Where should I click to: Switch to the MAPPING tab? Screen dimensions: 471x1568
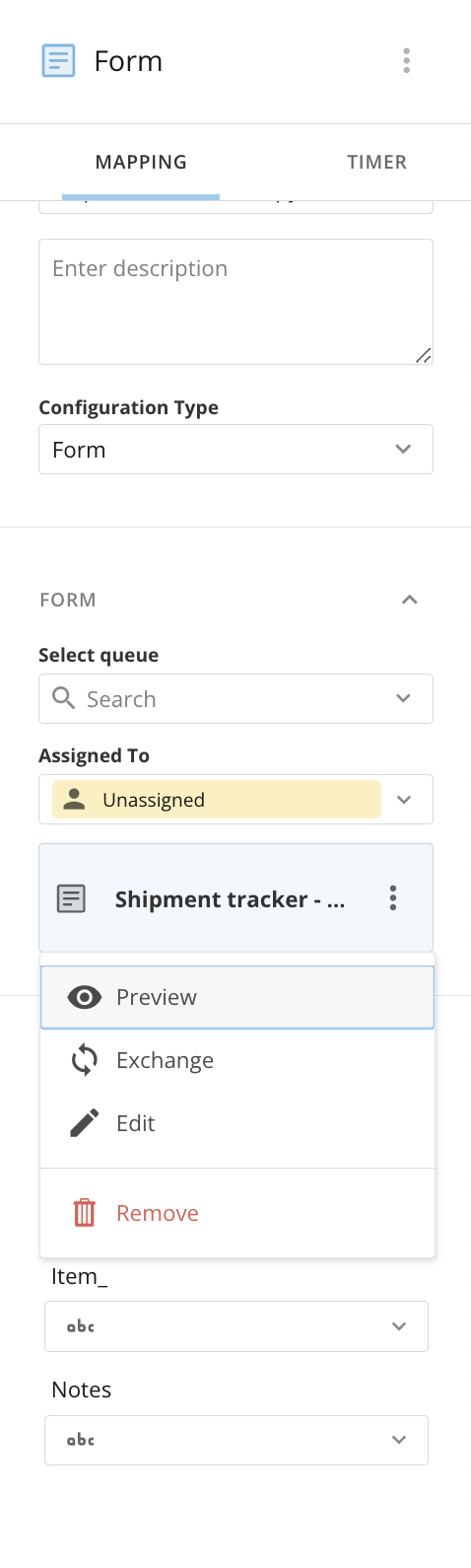point(141,162)
